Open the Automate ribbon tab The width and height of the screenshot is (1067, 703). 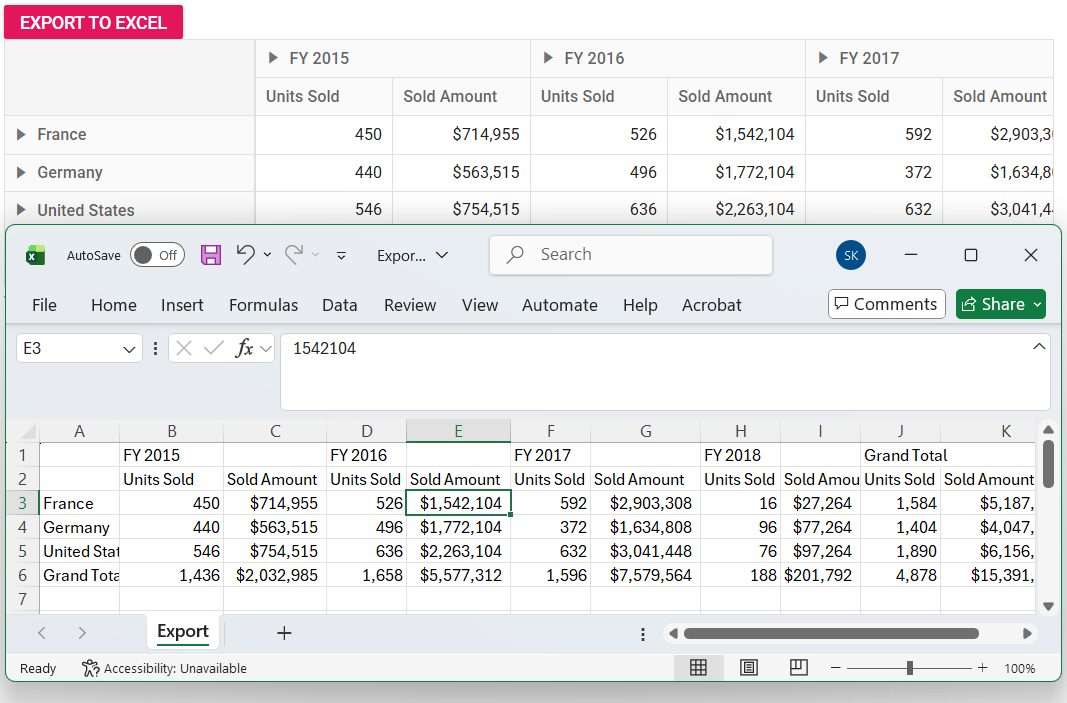coord(559,305)
